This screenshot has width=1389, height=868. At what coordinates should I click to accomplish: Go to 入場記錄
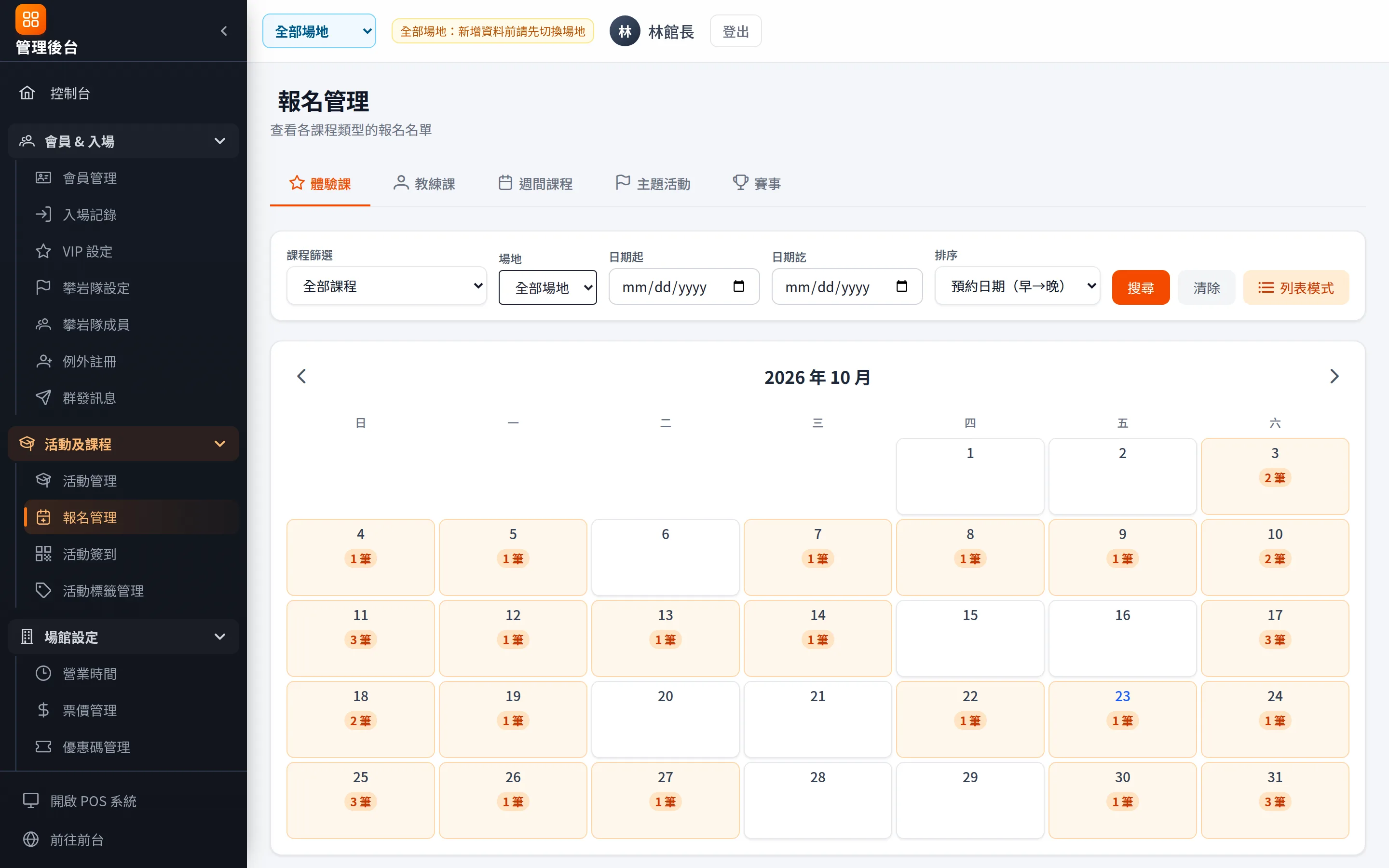132,215
